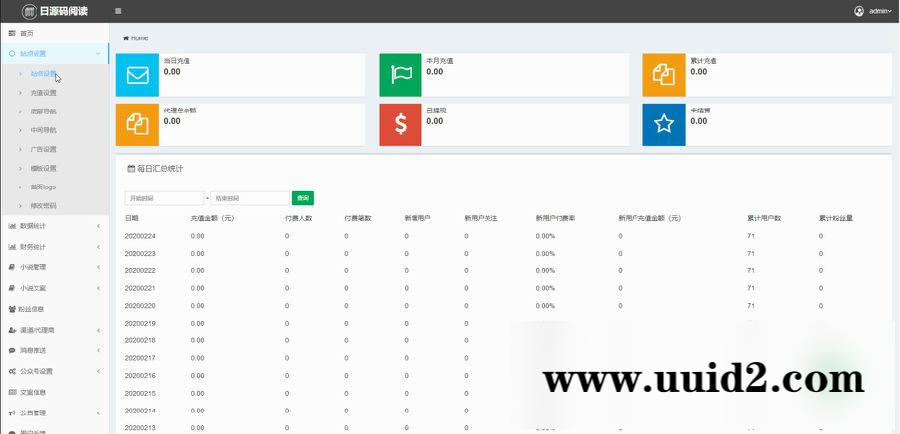This screenshot has width=900, height=434.
Task: Click the 充值金额（元） column header
Action: click(212, 218)
